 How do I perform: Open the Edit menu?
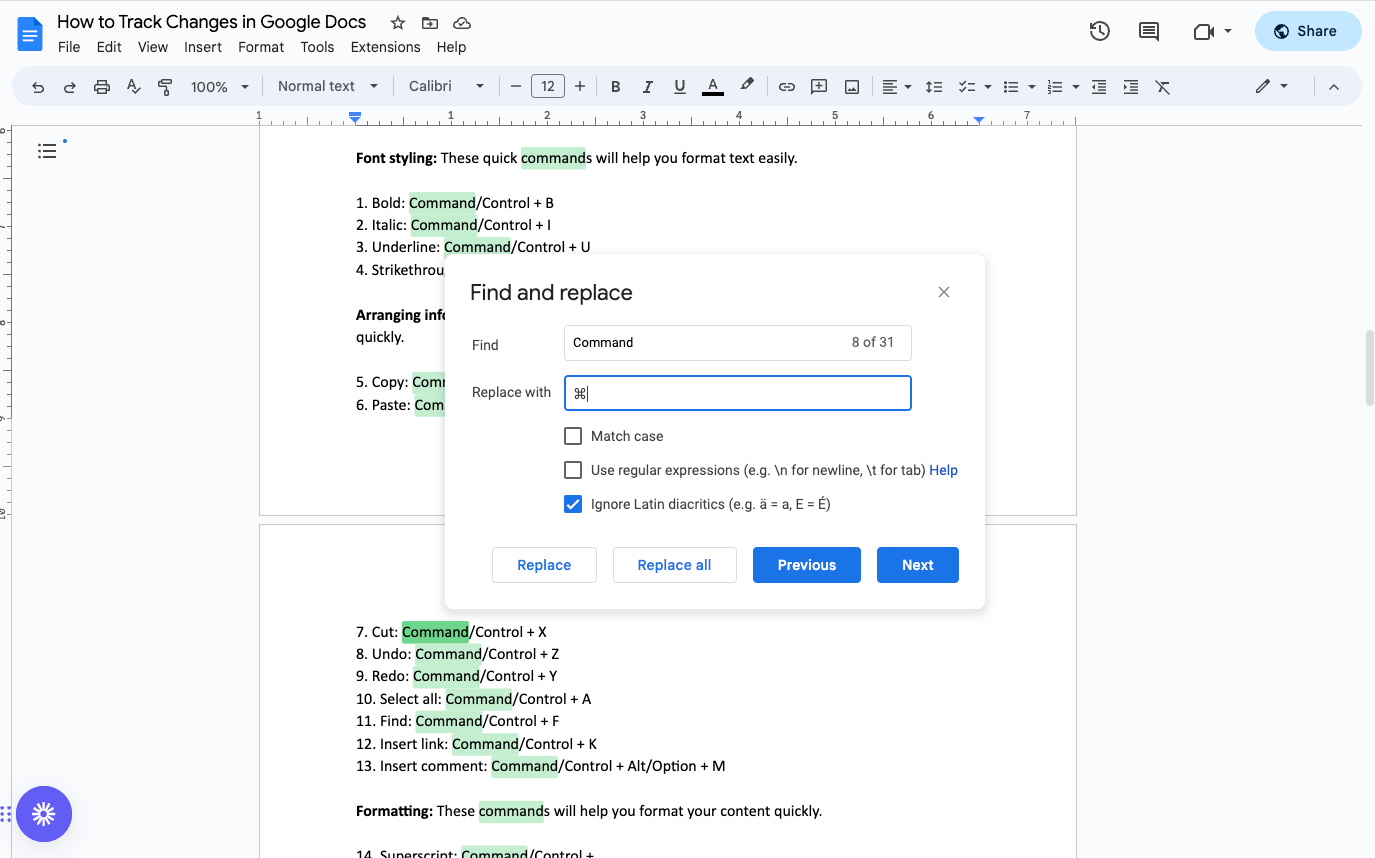[109, 47]
